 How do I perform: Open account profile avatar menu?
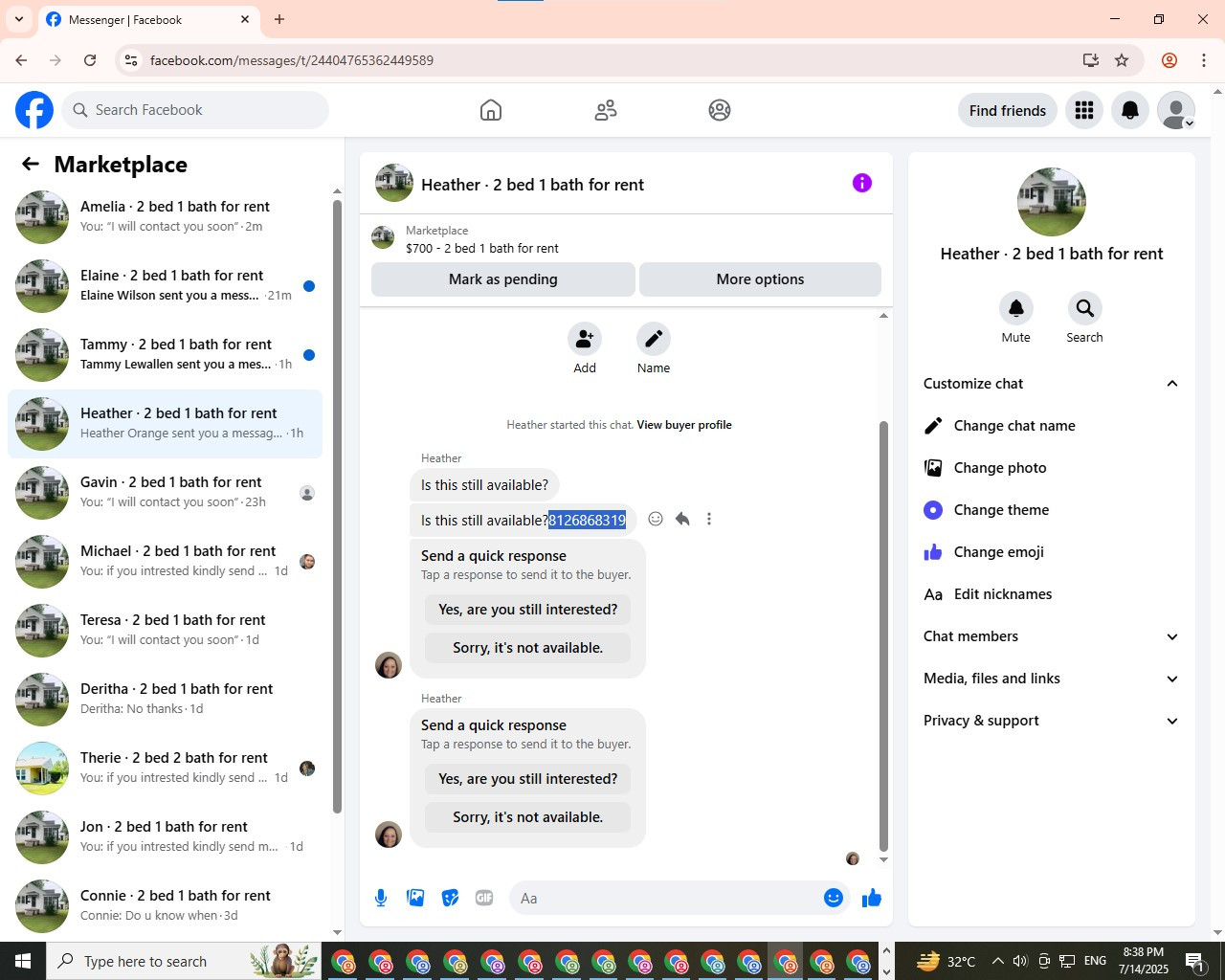pos(1176,110)
